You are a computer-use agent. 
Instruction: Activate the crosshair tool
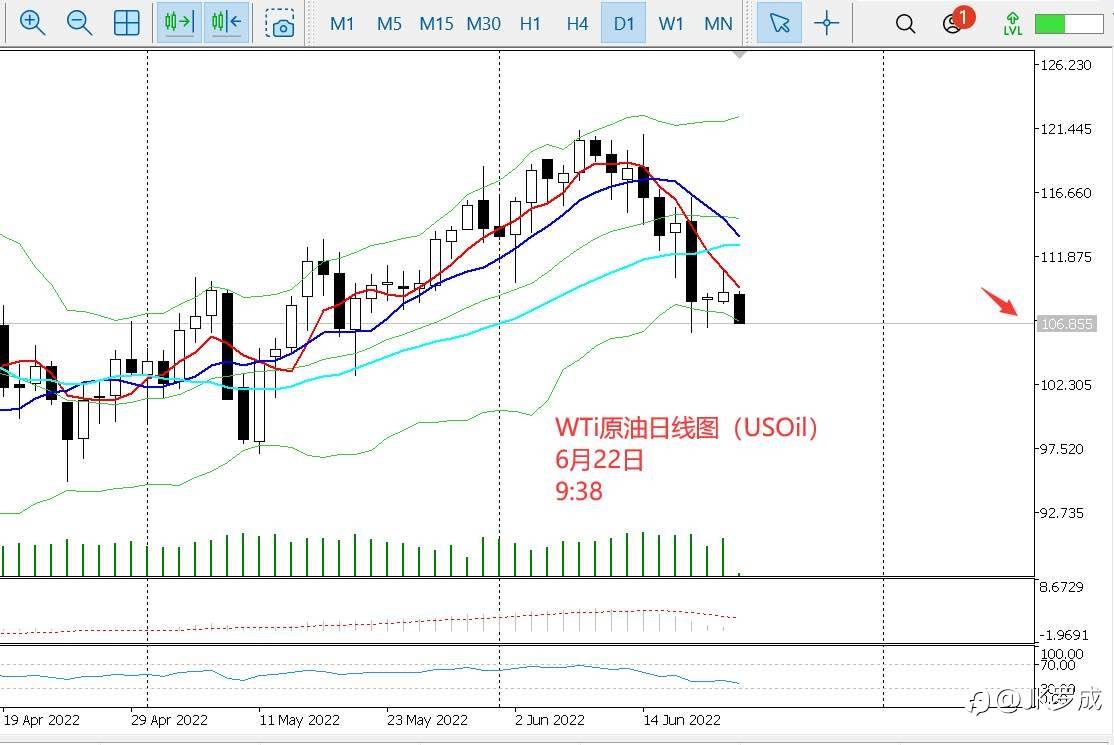[x=826, y=23]
